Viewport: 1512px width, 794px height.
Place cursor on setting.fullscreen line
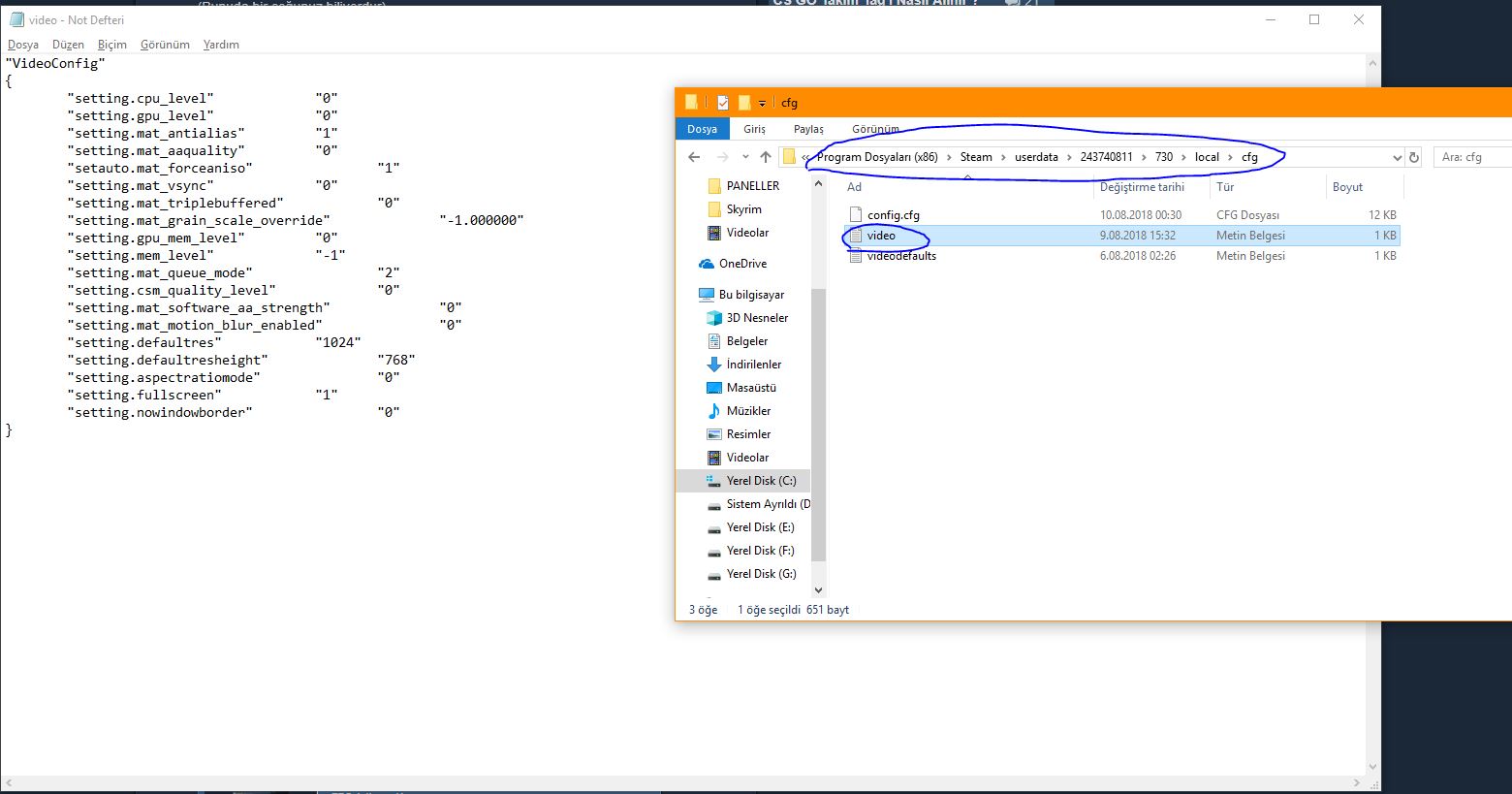coord(203,396)
